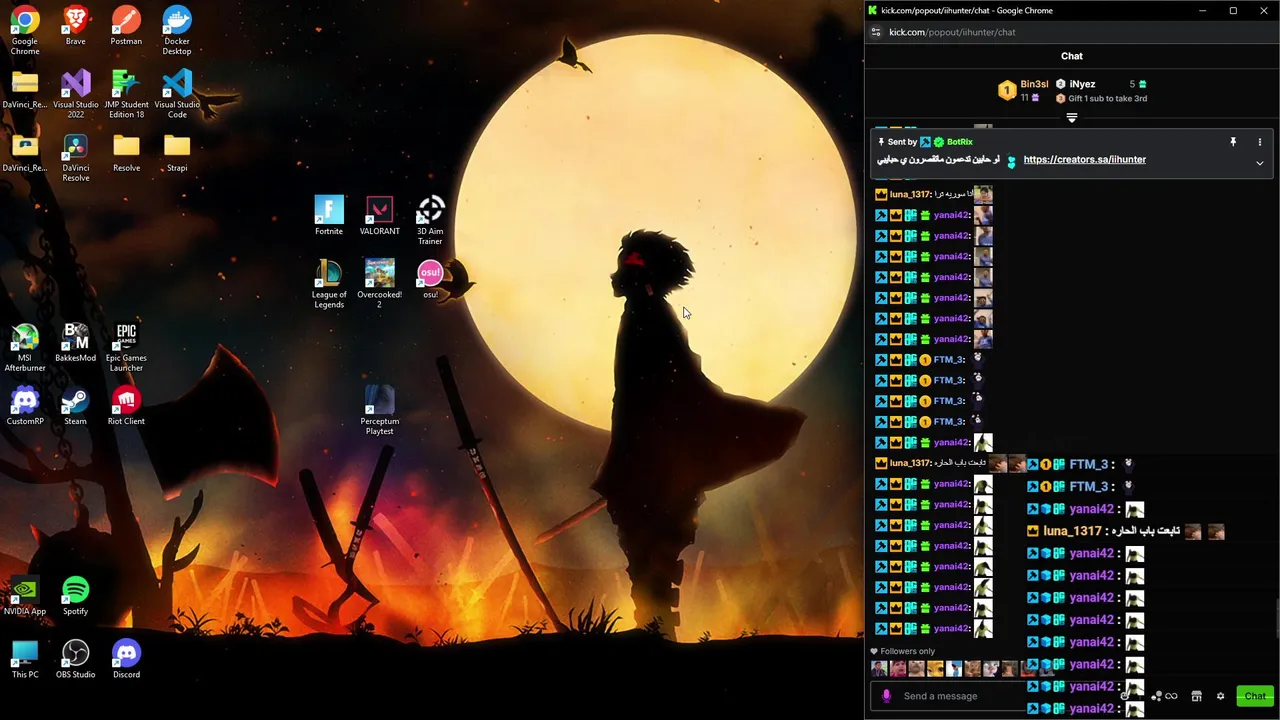Open Perceptum Playtest shortcut

[x=379, y=410]
